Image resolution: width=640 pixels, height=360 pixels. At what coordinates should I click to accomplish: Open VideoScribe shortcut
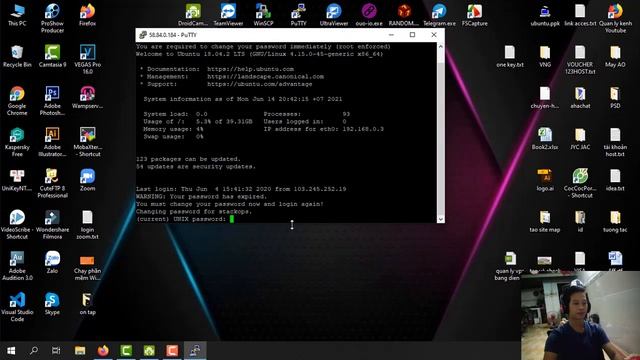click(17, 224)
